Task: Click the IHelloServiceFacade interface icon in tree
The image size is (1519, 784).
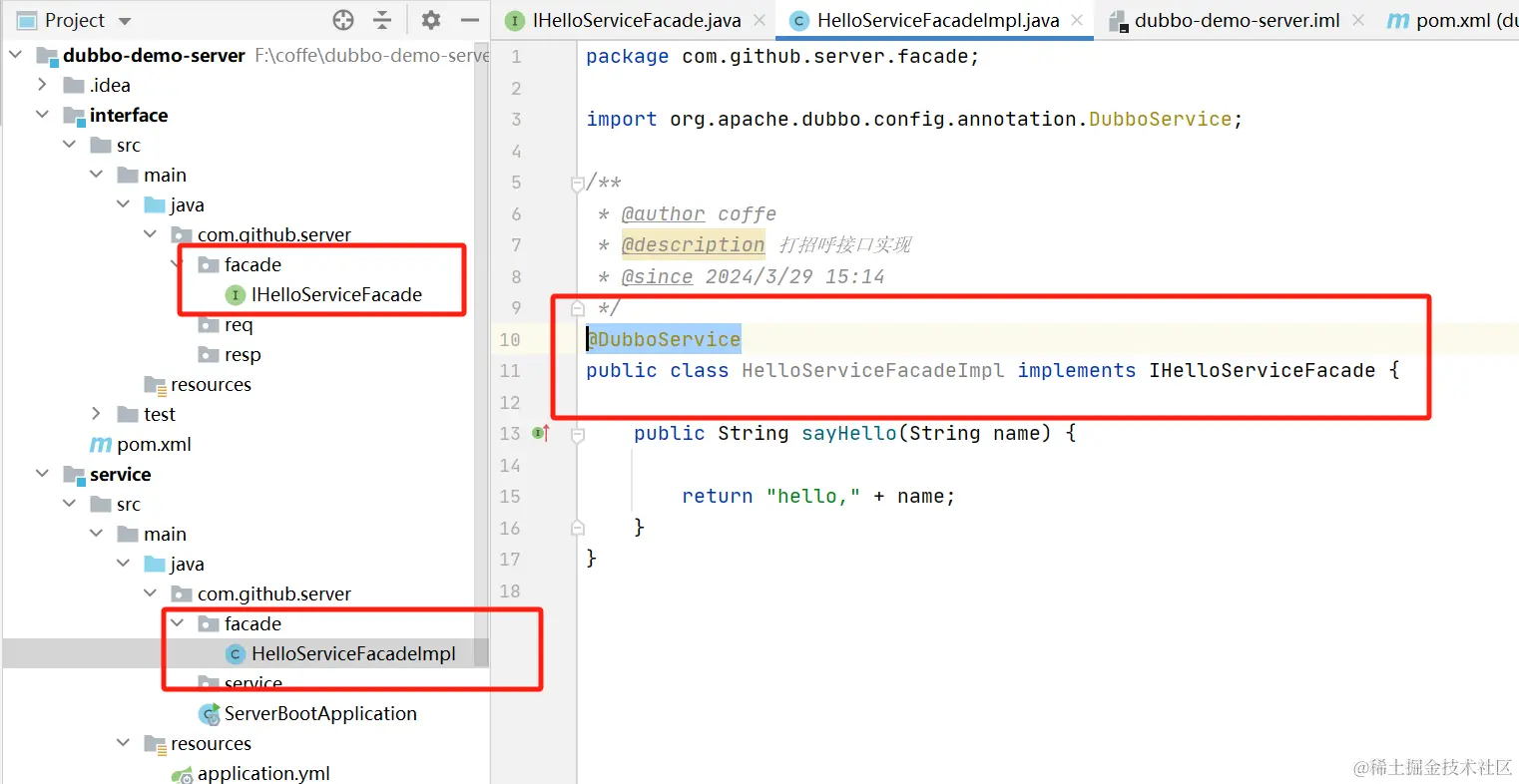Action: click(x=236, y=294)
